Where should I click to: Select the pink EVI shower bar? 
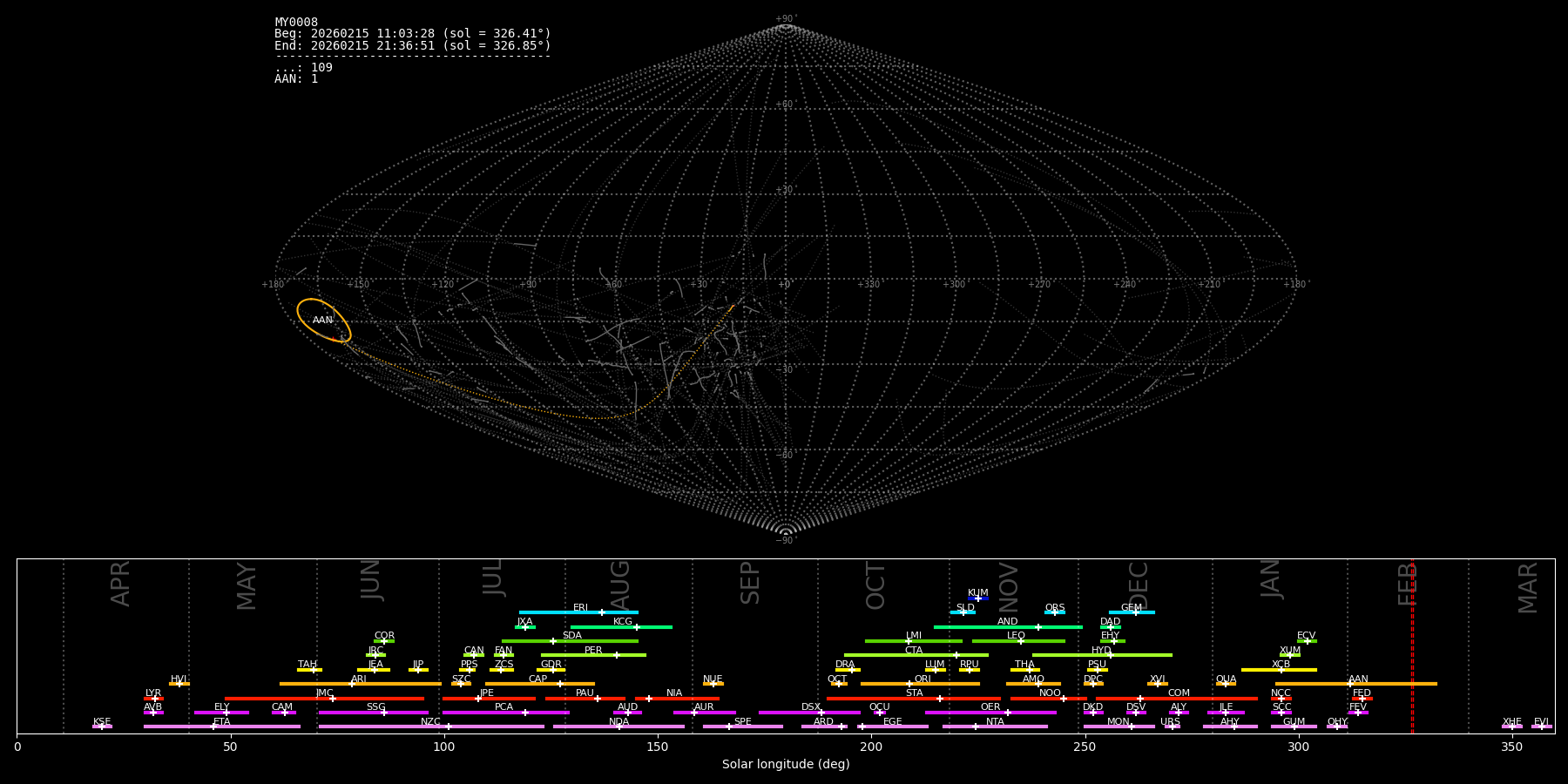[x=1542, y=727]
